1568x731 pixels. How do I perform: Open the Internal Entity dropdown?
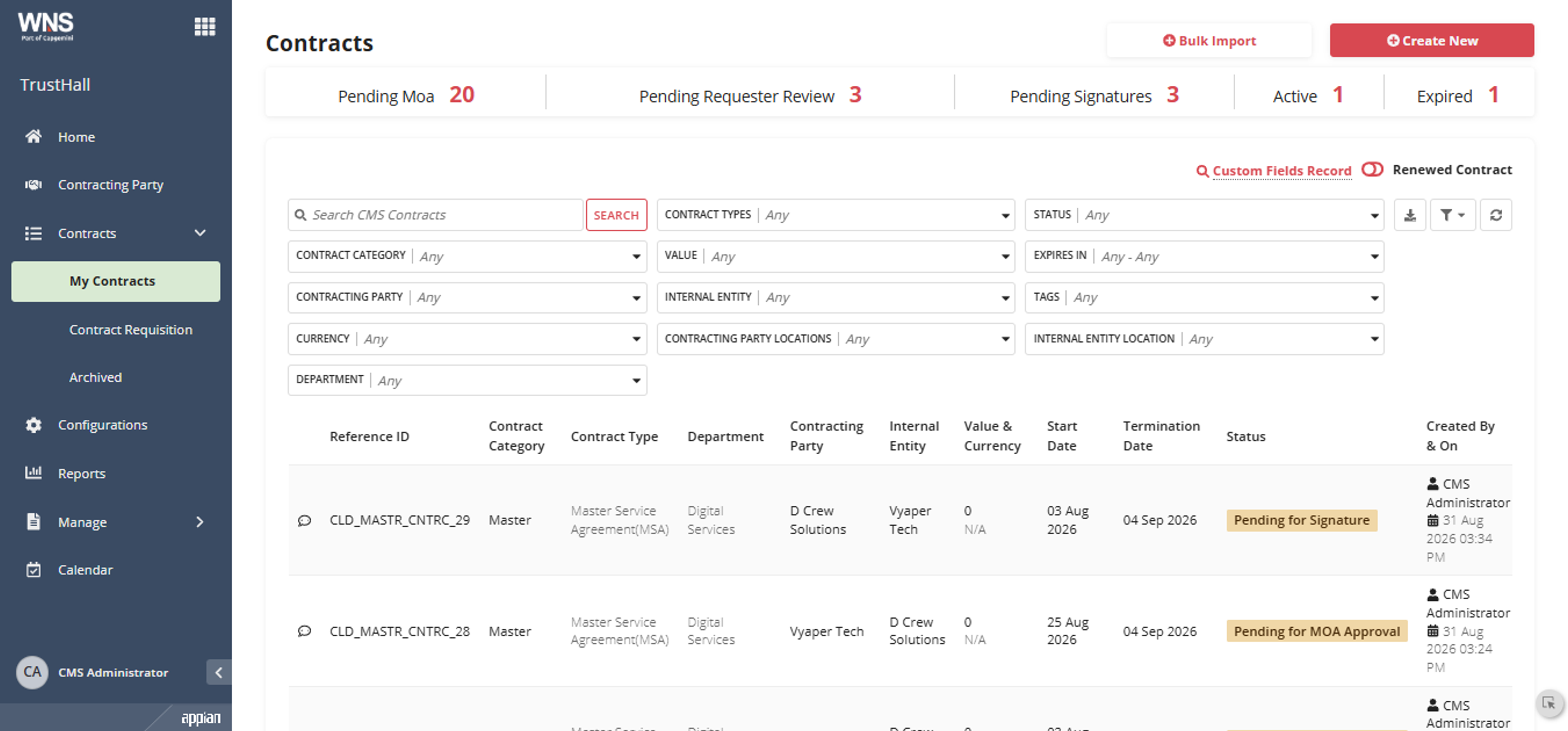tap(835, 298)
